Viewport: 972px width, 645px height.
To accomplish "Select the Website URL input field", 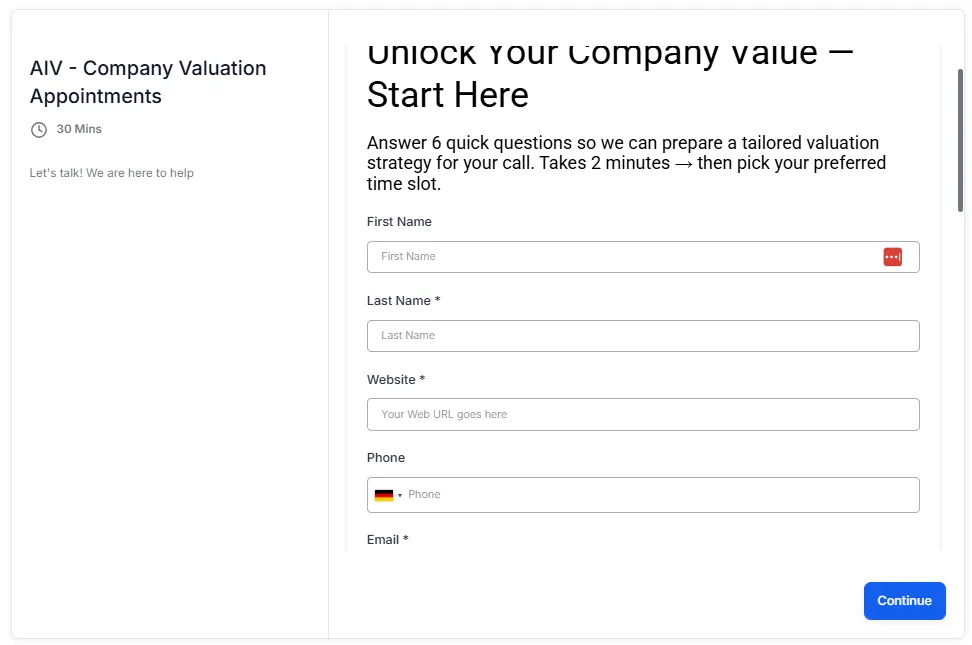I will pos(643,415).
